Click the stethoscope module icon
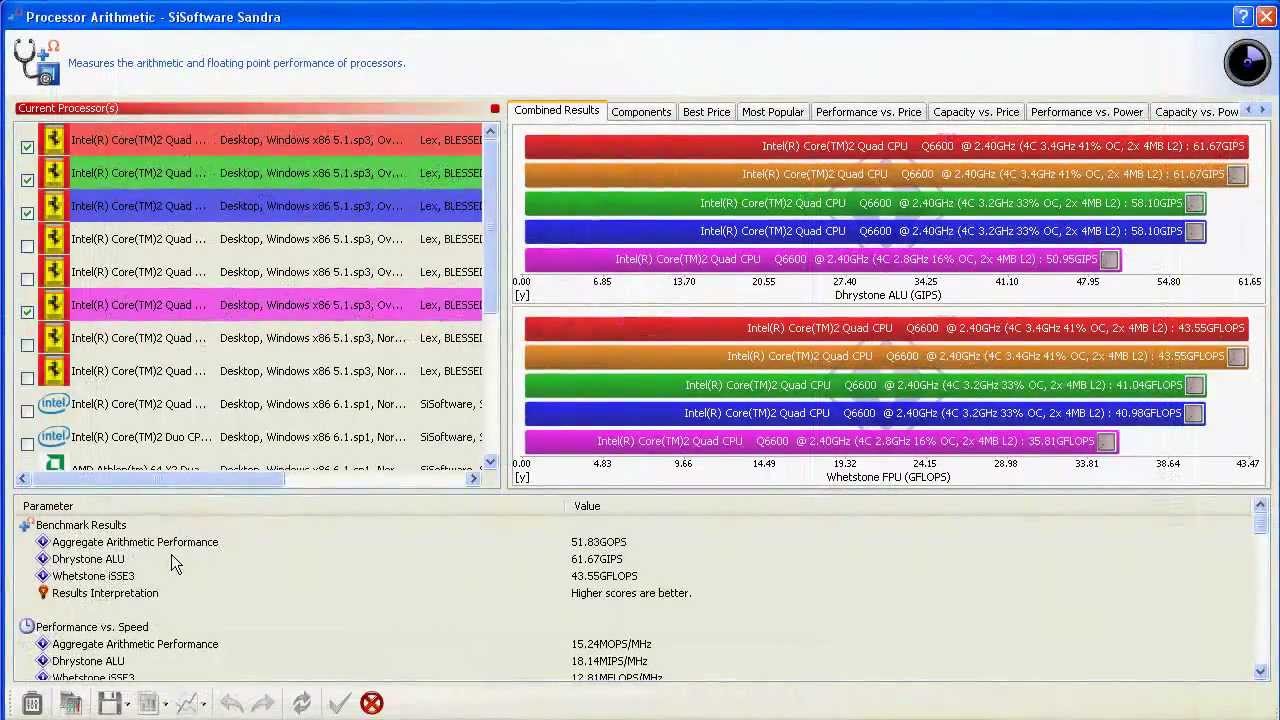The width and height of the screenshot is (1280, 720). click(37, 62)
